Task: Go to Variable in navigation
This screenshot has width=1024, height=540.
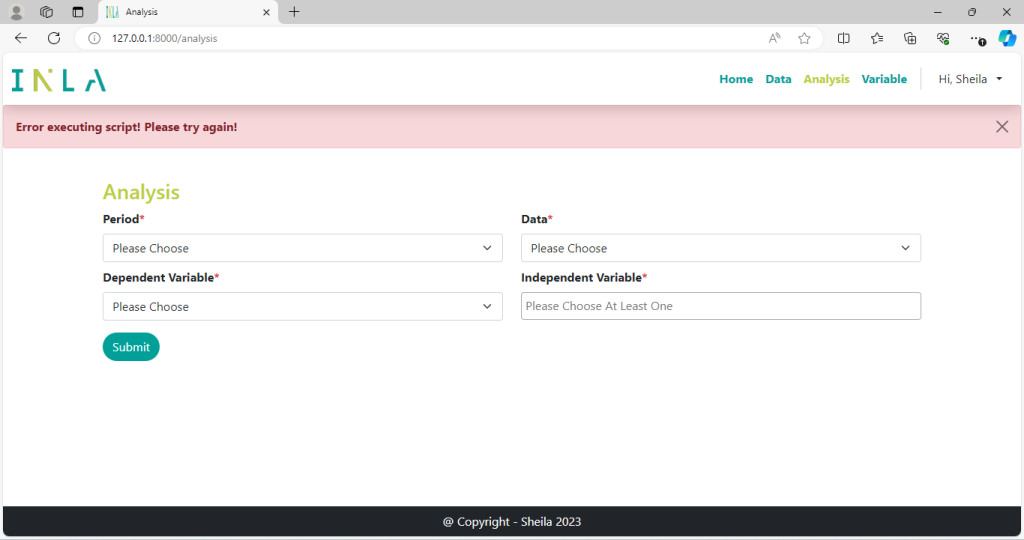Action: pos(884,79)
